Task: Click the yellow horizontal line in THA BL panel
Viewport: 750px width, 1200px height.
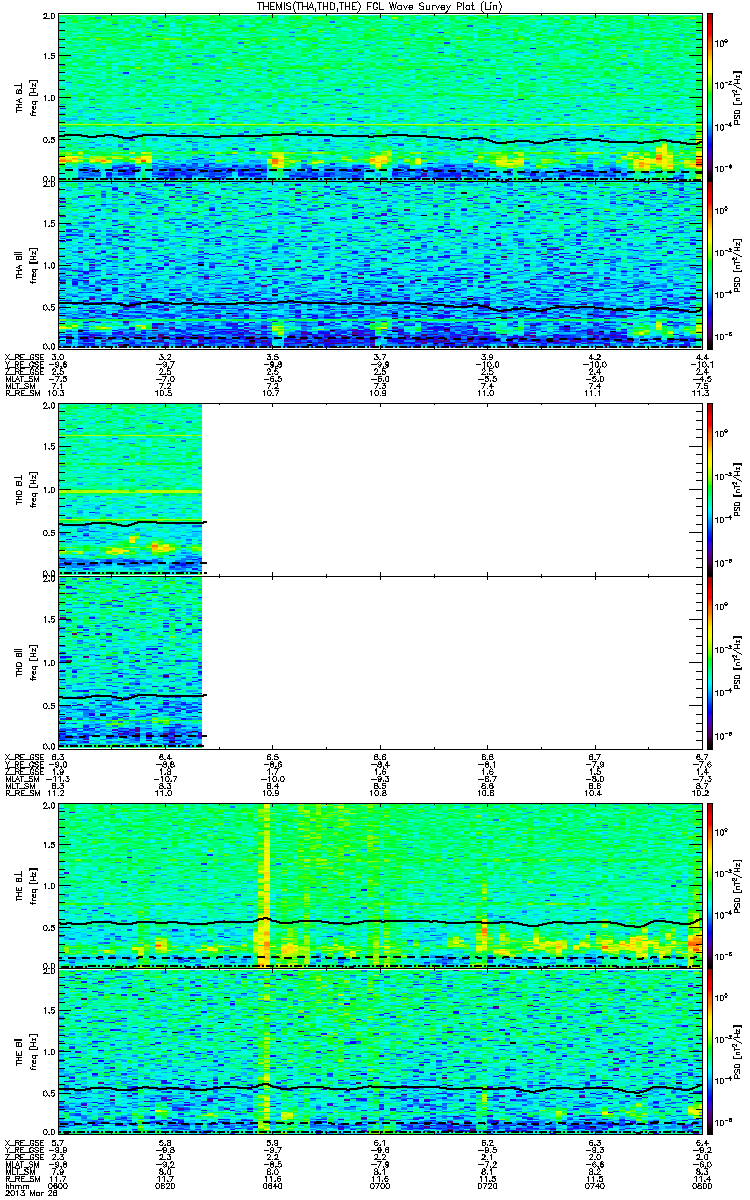Action: pos(380,125)
